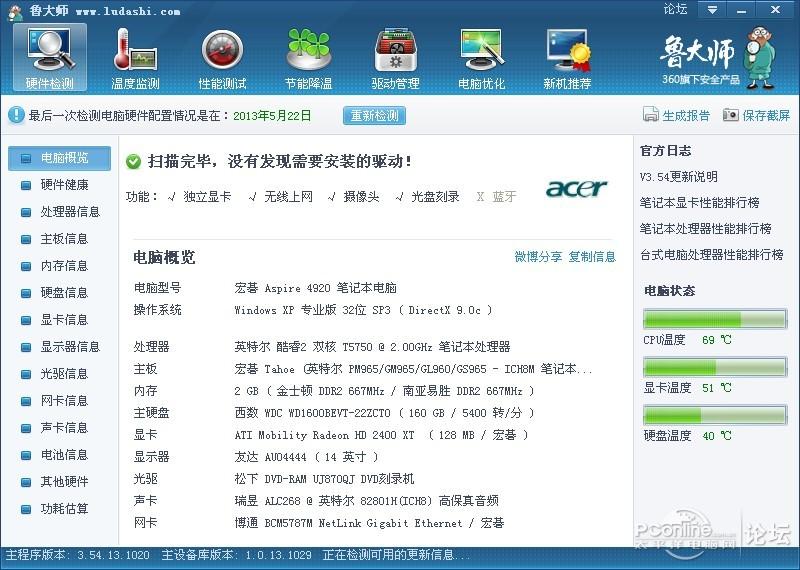The height and width of the screenshot is (570, 800).
Task: Open the 性能测试 speedometer icon
Action: pos(222,50)
